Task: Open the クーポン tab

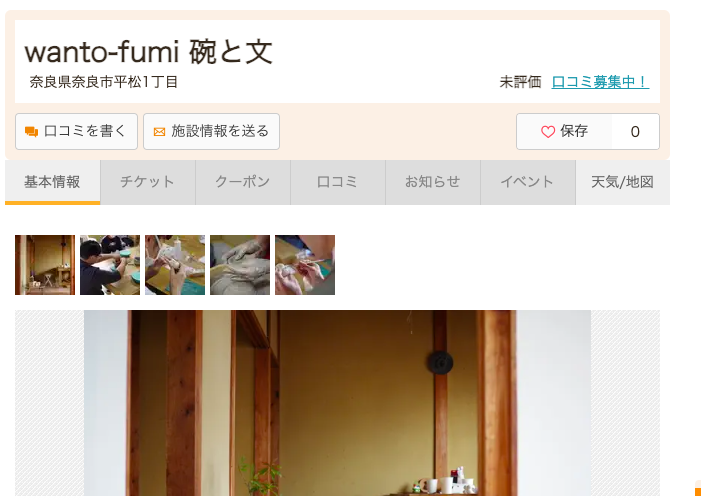Action: [243, 182]
